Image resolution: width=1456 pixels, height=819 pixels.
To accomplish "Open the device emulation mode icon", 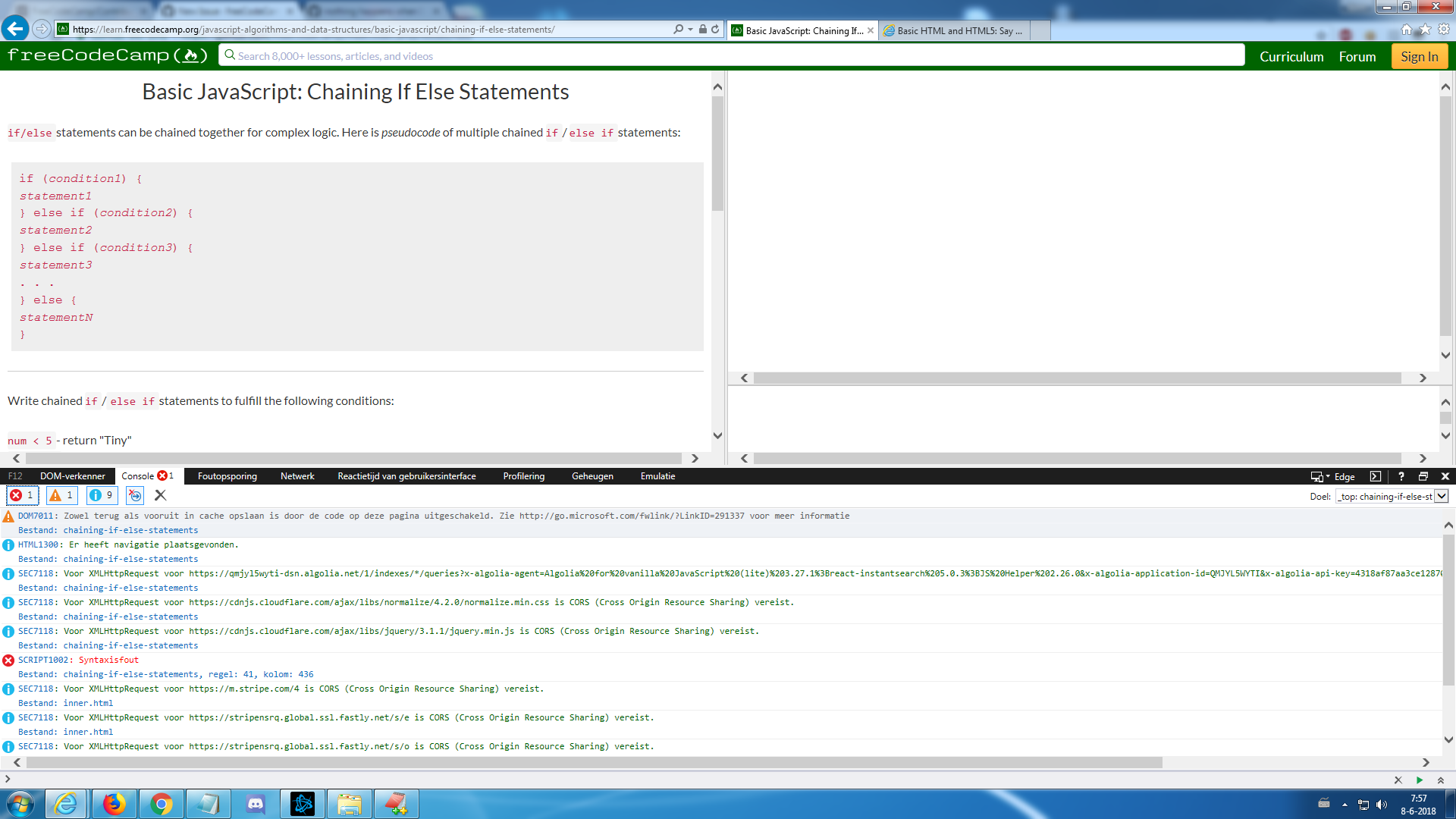I will point(1316,476).
